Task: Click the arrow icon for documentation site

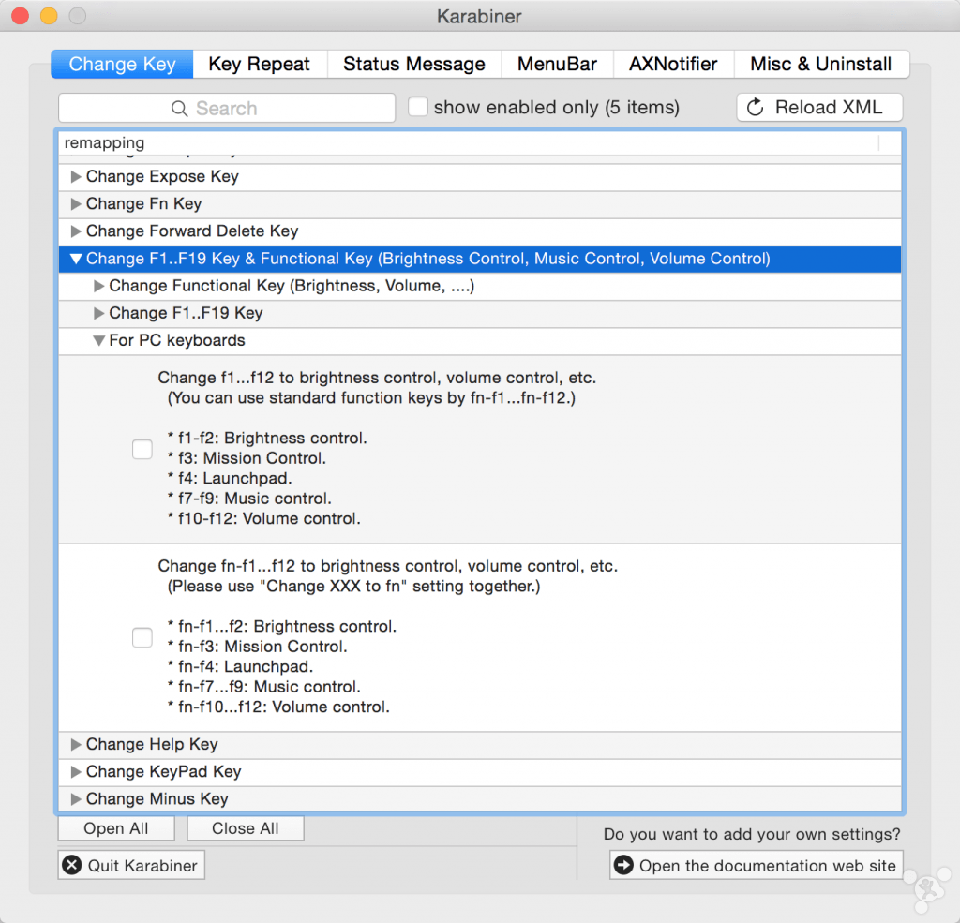Action: point(624,865)
